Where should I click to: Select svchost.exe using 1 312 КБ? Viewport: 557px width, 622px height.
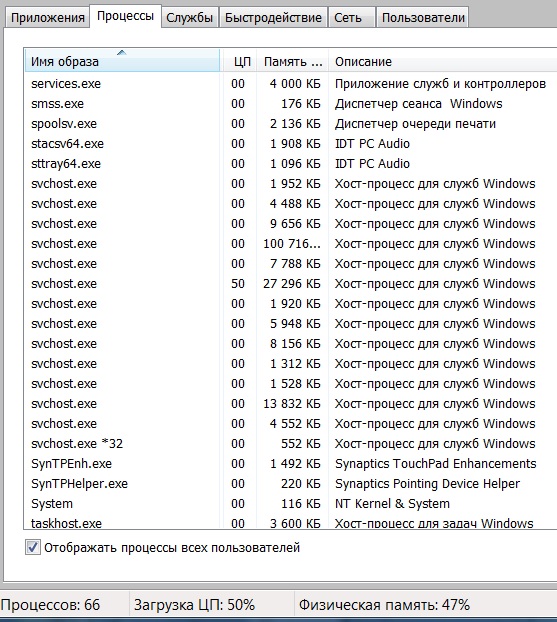290,364
